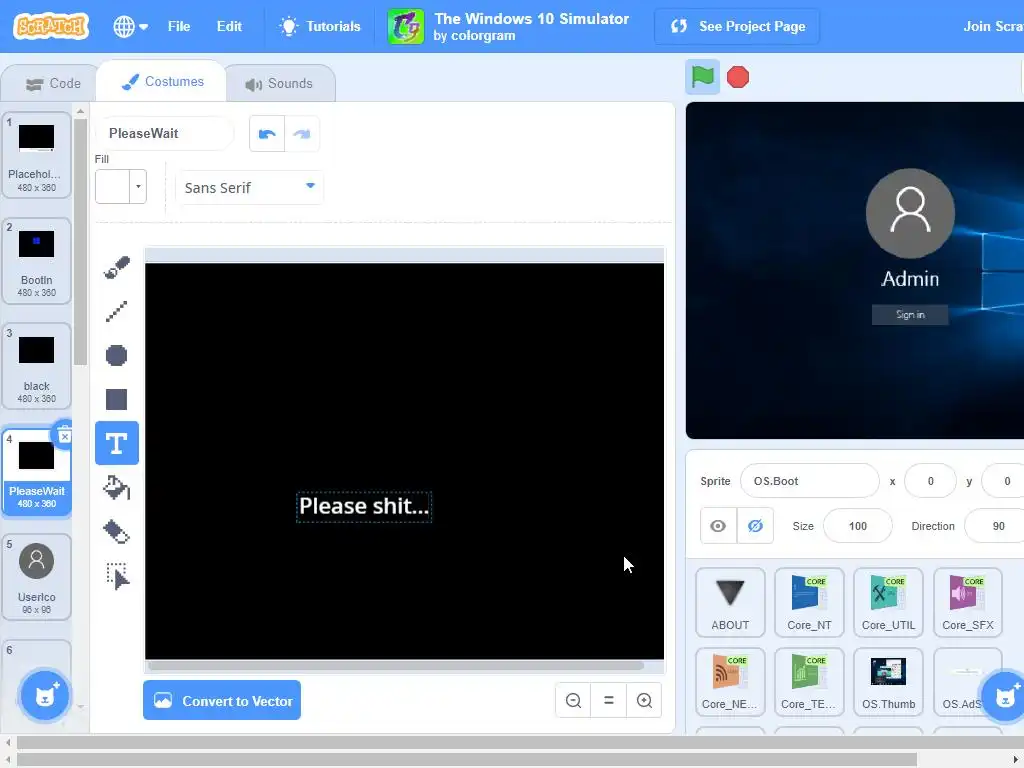Image resolution: width=1024 pixels, height=768 pixels.
Task: Click the canvas horizontal scrollbar
Action: click(x=396, y=665)
